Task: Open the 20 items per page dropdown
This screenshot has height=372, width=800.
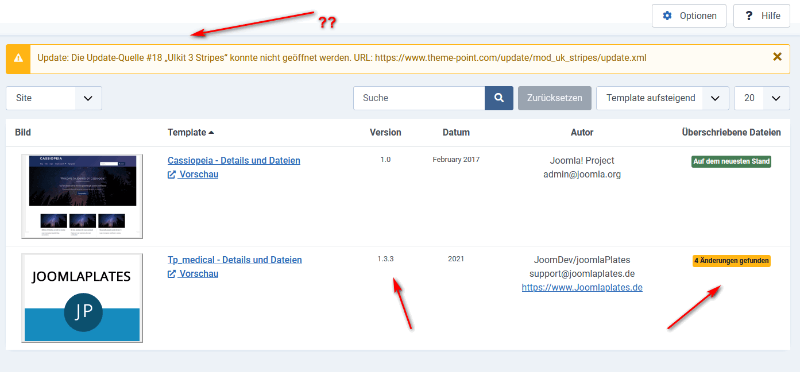Action: (x=762, y=98)
